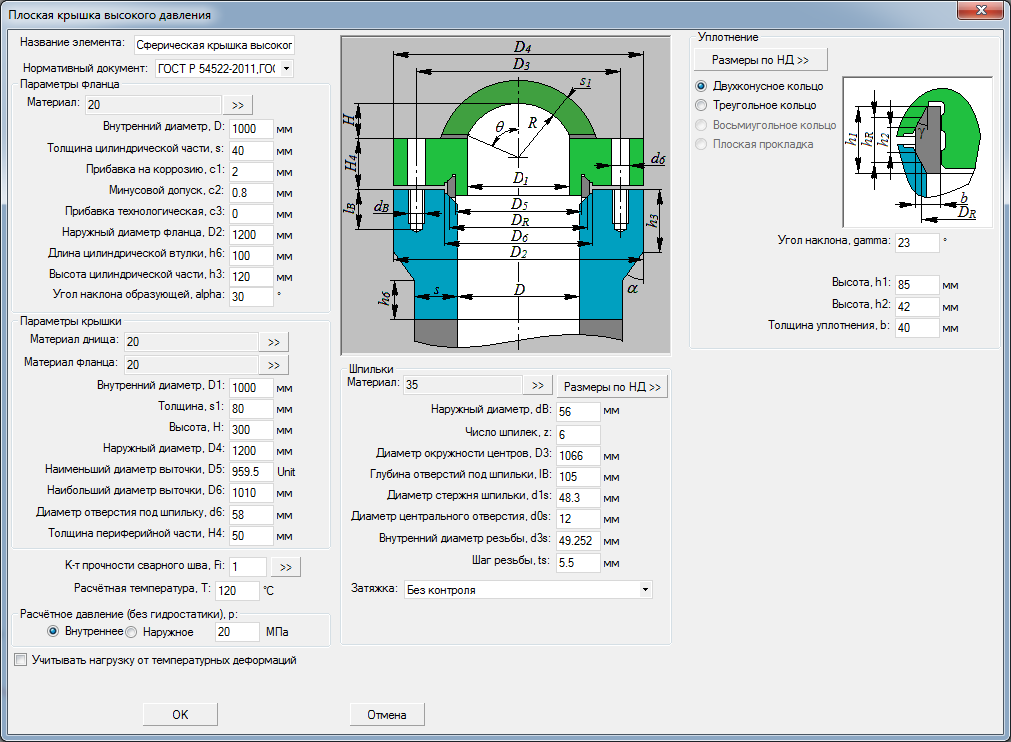The width and height of the screenshot is (1011, 742).
Task: Click Наружный диаметр фланца, D2 field
Action: pyautogui.click(x=251, y=235)
